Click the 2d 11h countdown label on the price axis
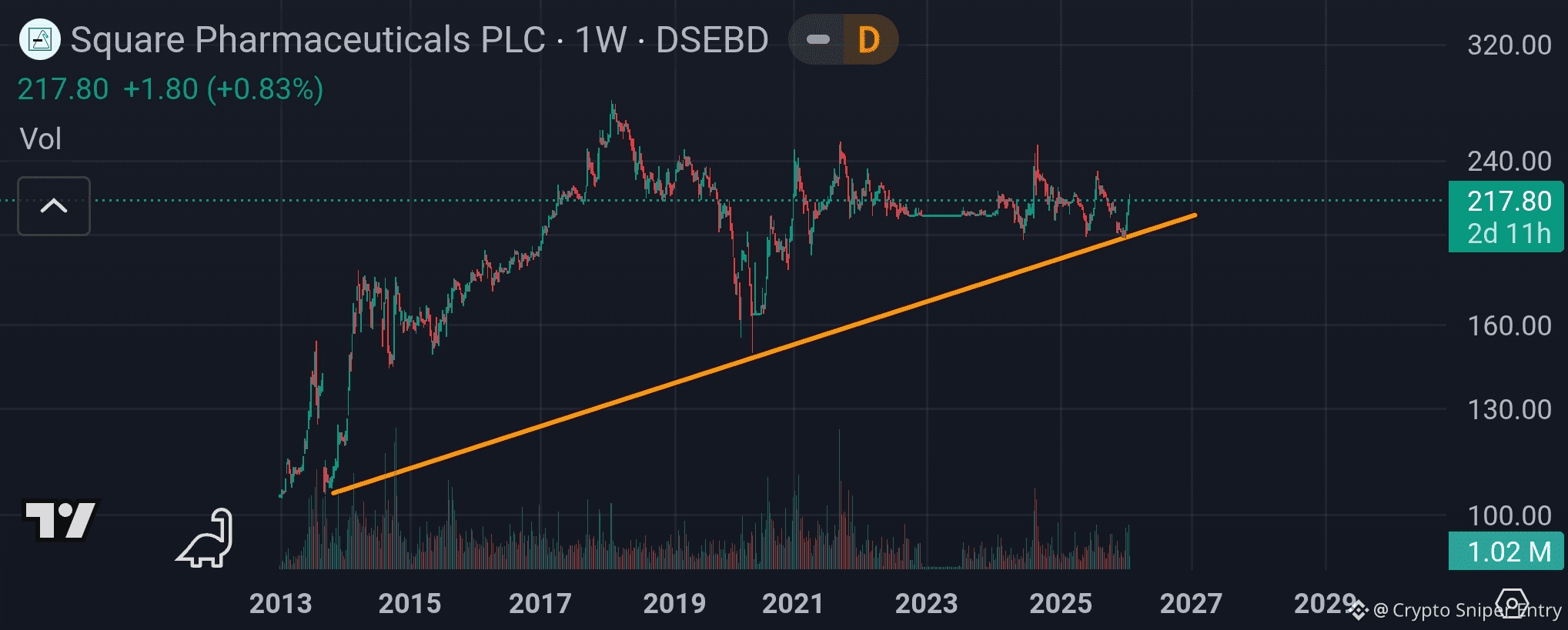 [1509, 233]
